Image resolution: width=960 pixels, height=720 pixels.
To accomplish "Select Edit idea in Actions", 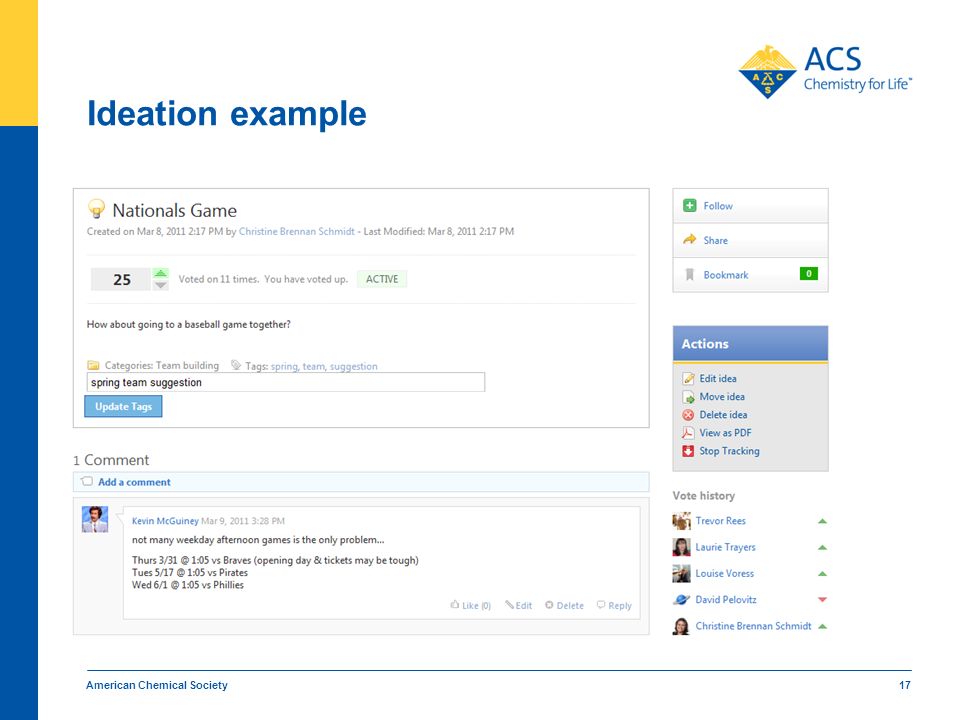I will click(718, 378).
